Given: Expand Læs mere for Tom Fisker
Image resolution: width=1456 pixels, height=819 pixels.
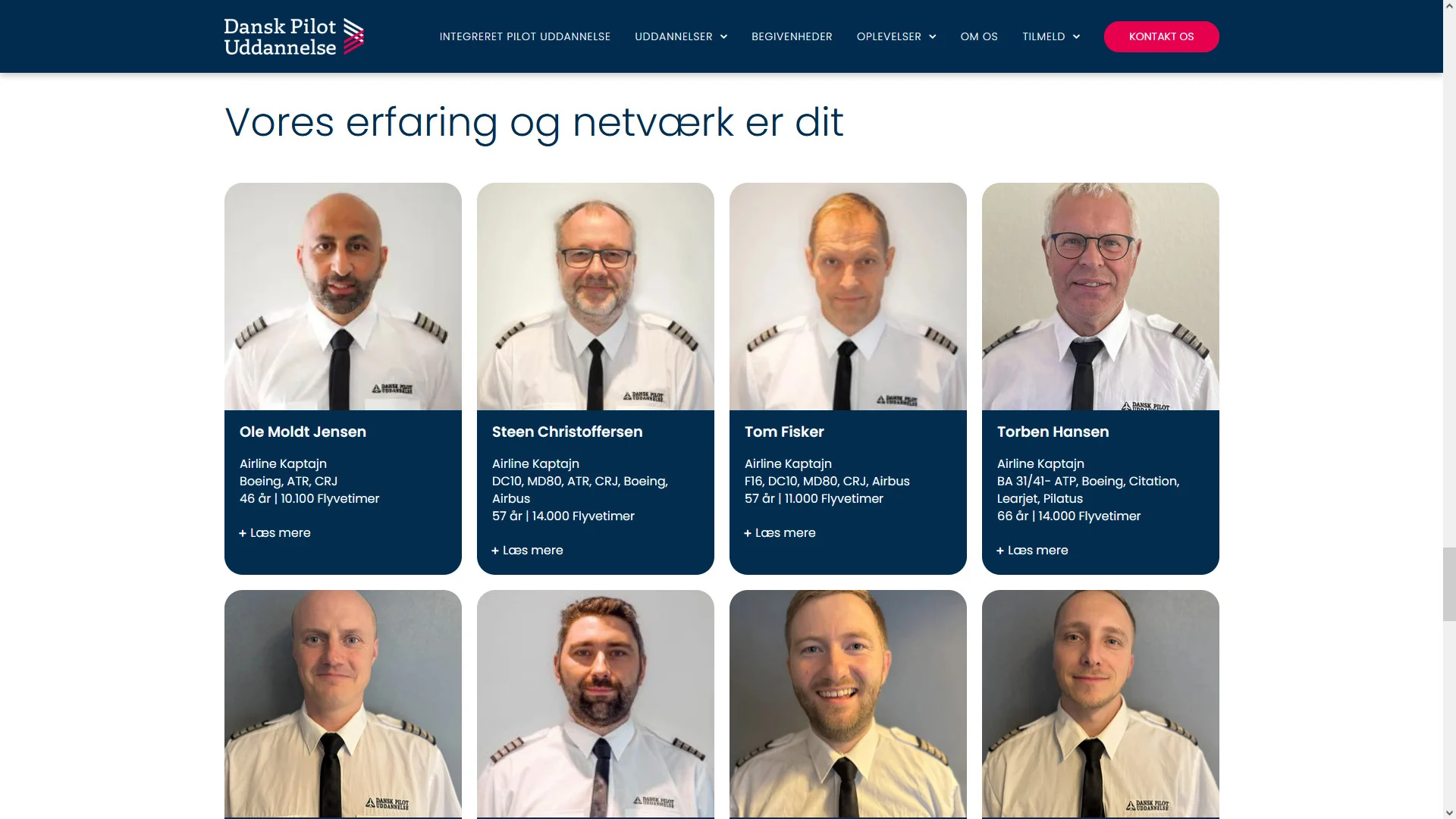Looking at the screenshot, I should [x=780, y=533].
